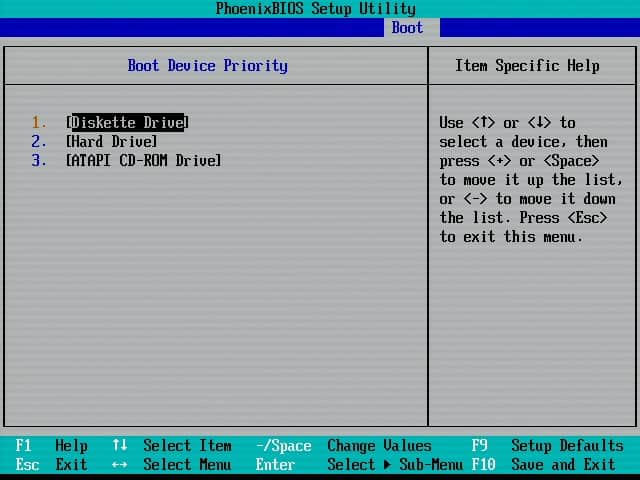Click the Boot Device Priority heading
Image resolution: width=640 pixels, height=480 pixels.
click(207, 66)
